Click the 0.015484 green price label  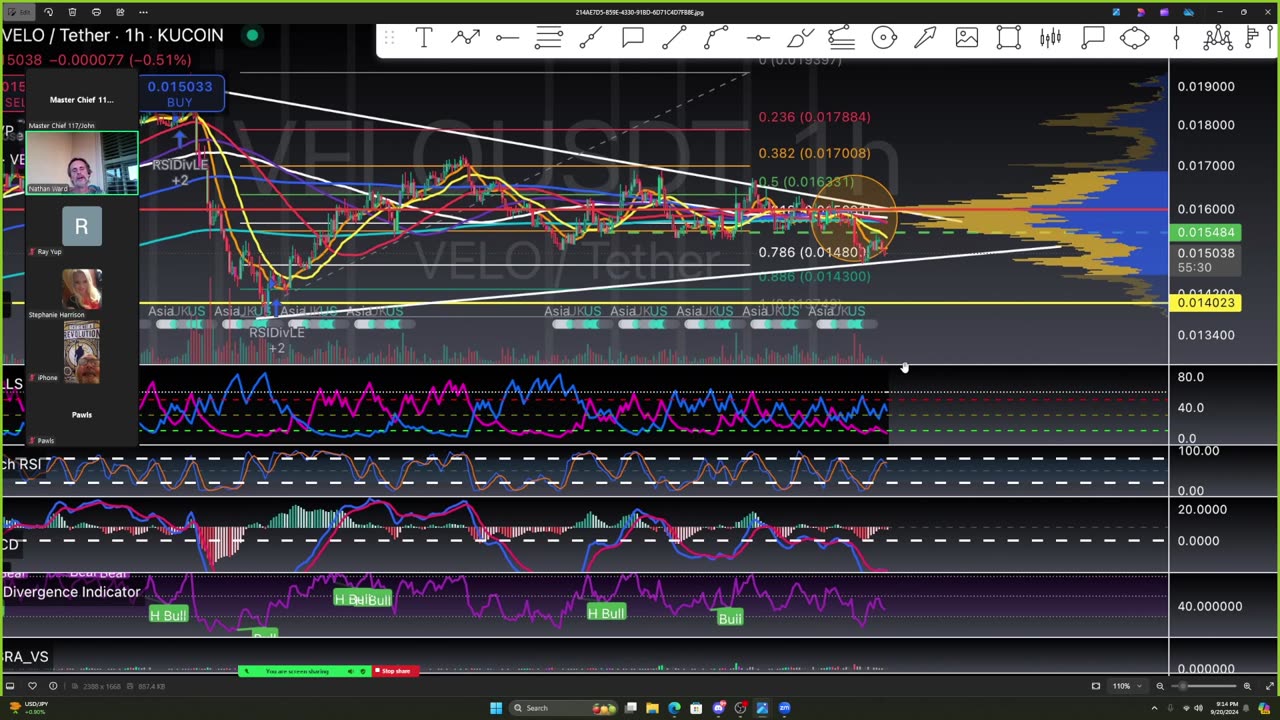1206,232
